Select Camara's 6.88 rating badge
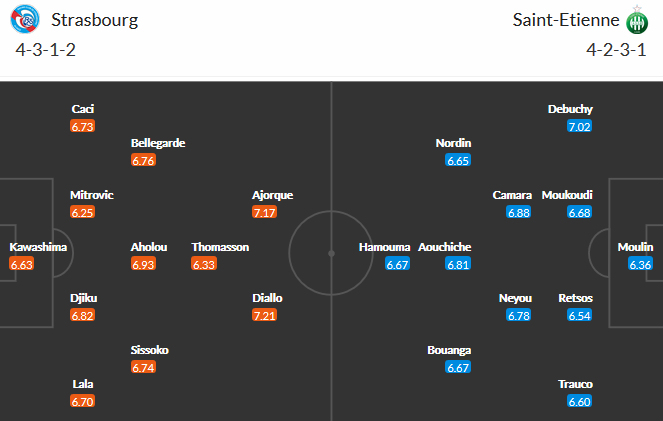The height and width of the screenshot is (421, 663). click(518, 212)
